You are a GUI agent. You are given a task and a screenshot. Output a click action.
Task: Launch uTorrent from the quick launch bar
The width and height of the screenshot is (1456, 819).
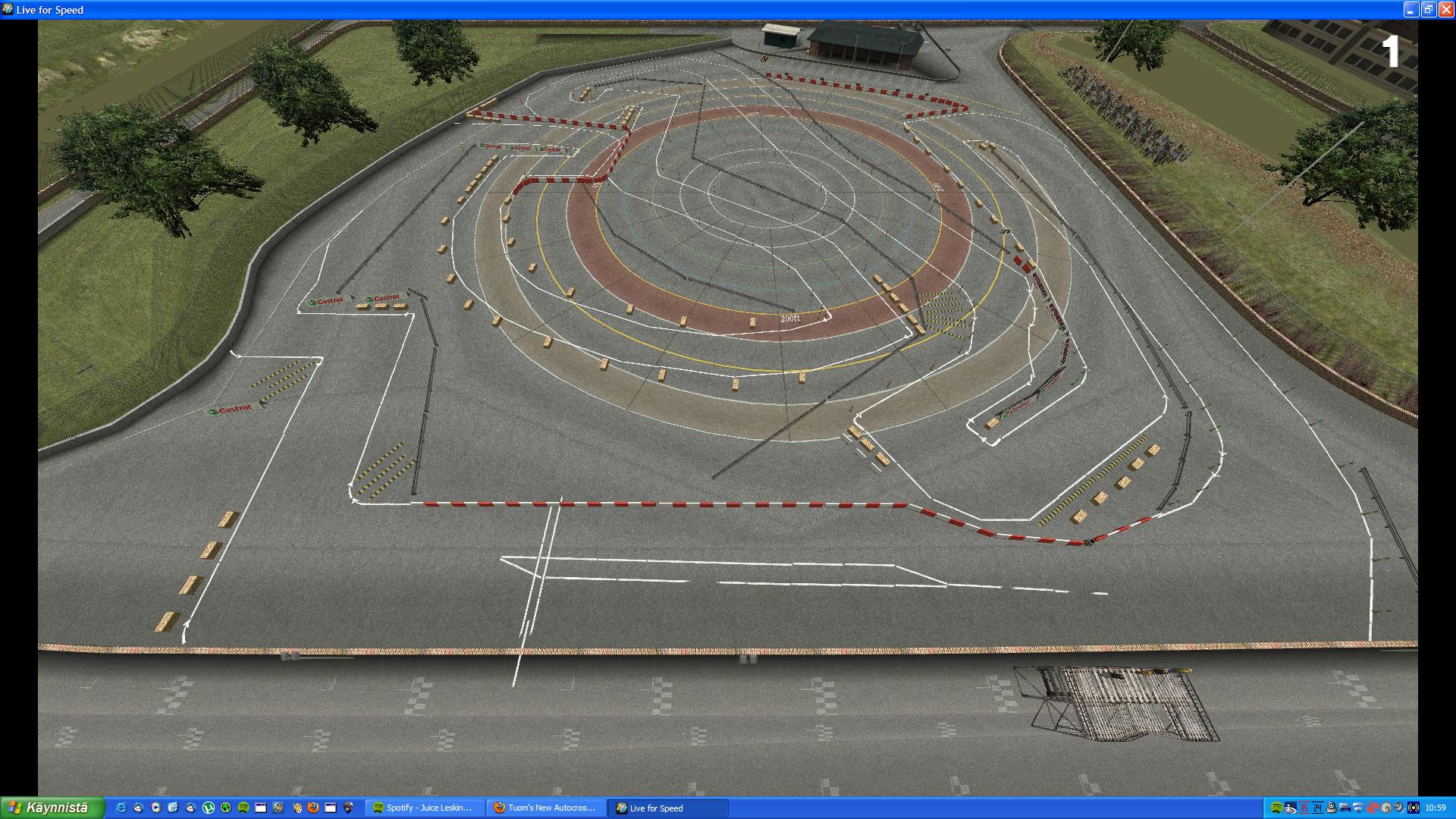tap(209, 808)
